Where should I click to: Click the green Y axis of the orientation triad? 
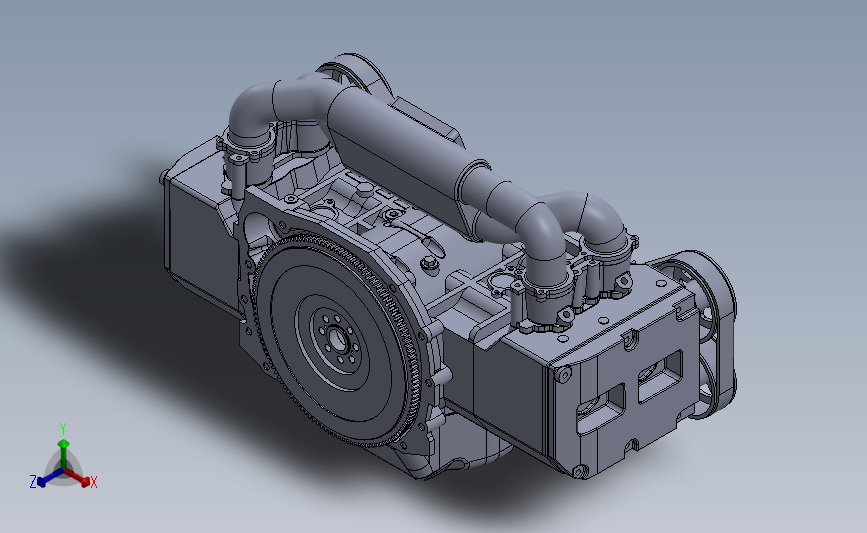click(64, 452)
